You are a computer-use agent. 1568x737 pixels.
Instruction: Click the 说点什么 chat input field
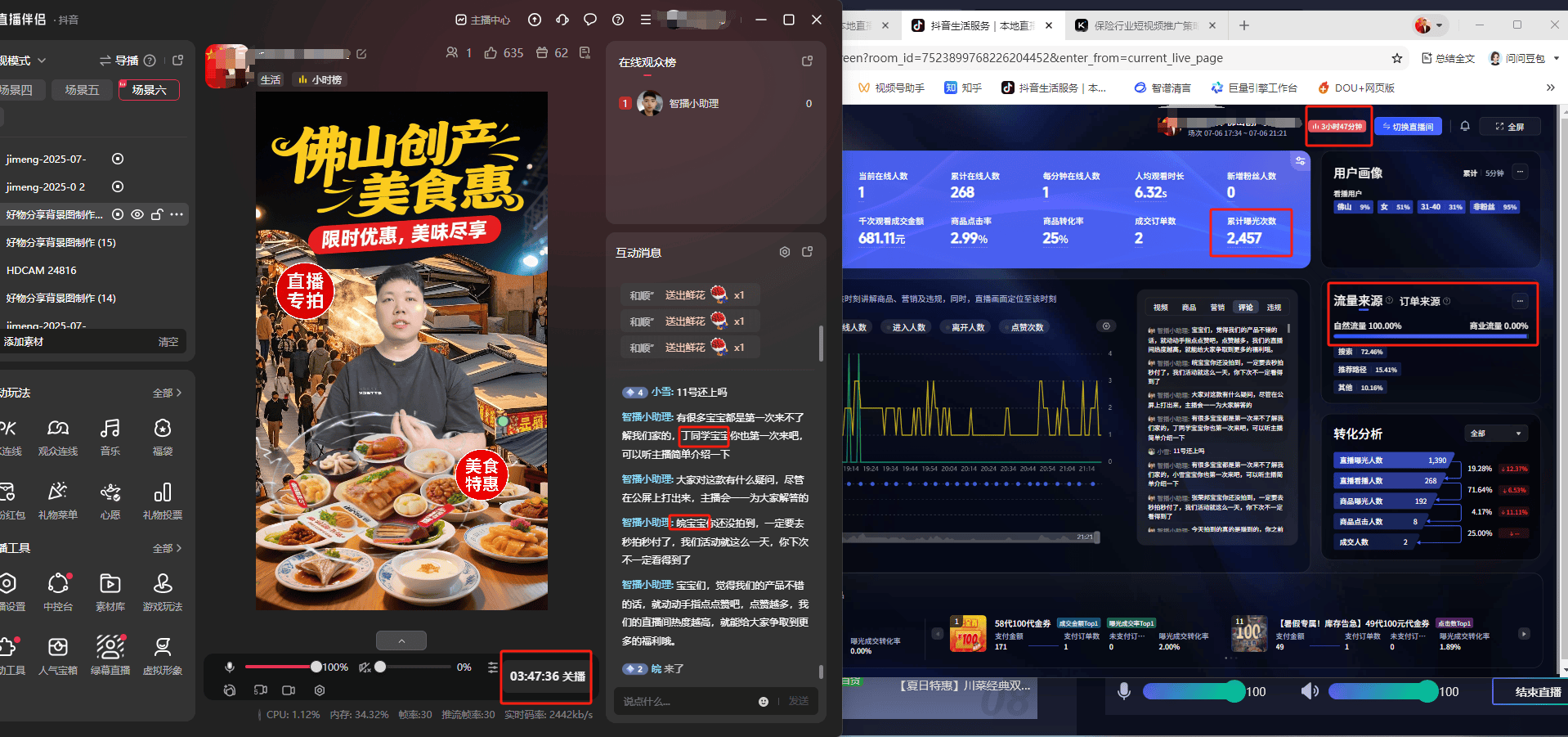[687, 701]
